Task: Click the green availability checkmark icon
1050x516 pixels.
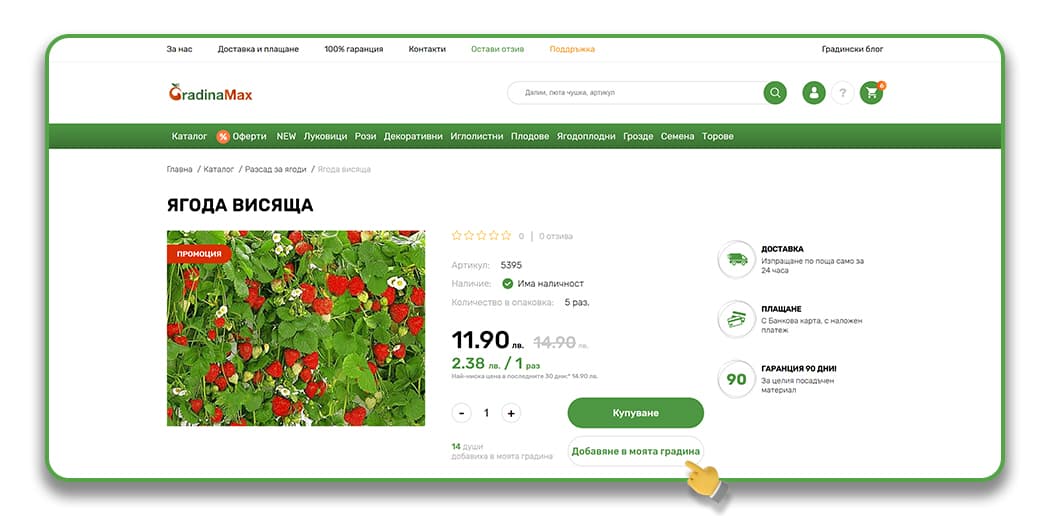Action: click(508, 284)
